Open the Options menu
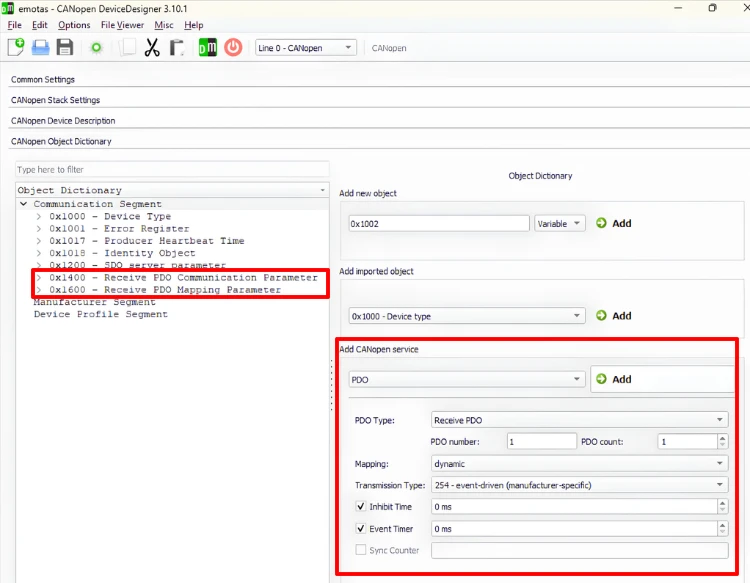 [74, 25]
